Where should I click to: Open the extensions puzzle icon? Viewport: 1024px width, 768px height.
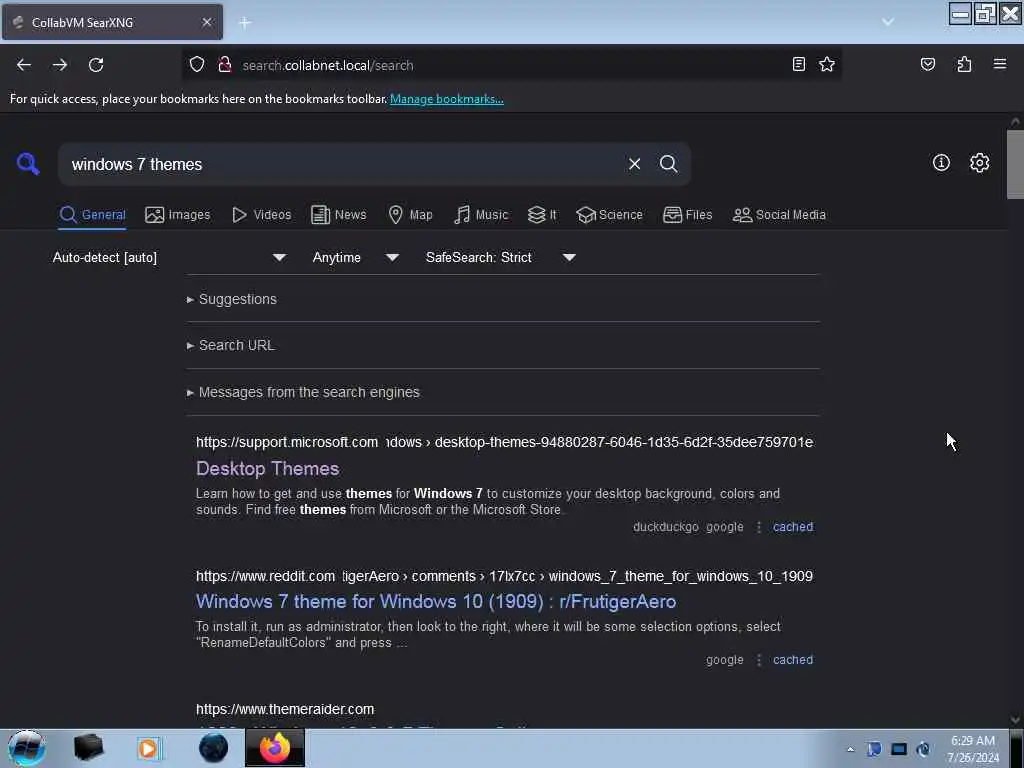click(964, 64)
